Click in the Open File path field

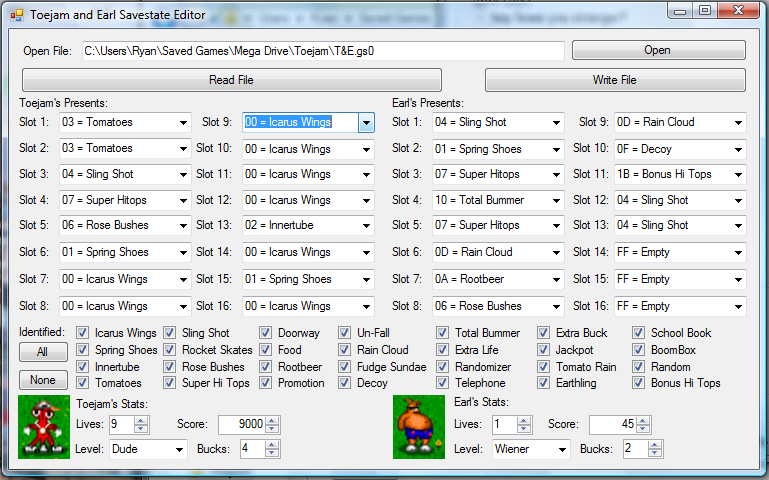point(323,51)
